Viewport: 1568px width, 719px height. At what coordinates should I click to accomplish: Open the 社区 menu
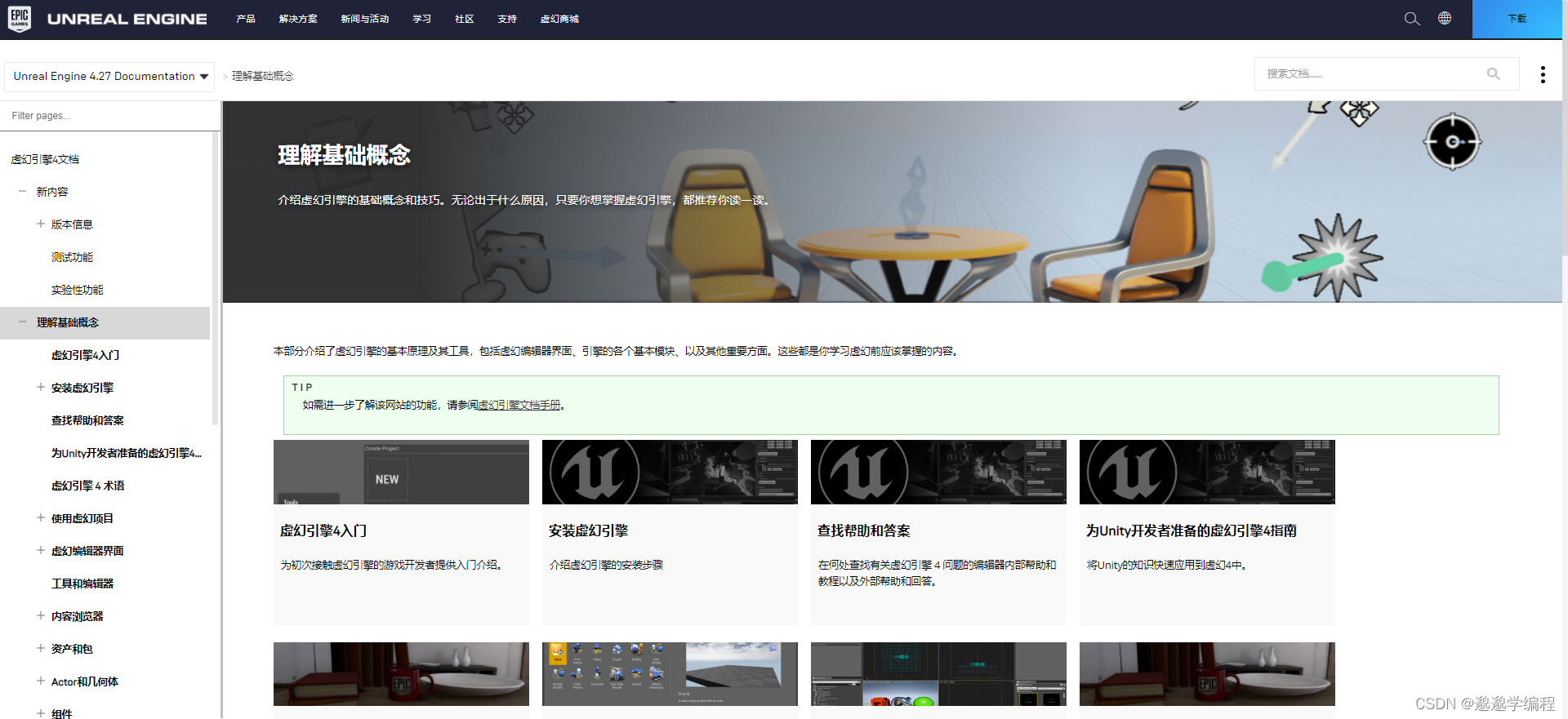pyautogui.click(x=465, y=19)
